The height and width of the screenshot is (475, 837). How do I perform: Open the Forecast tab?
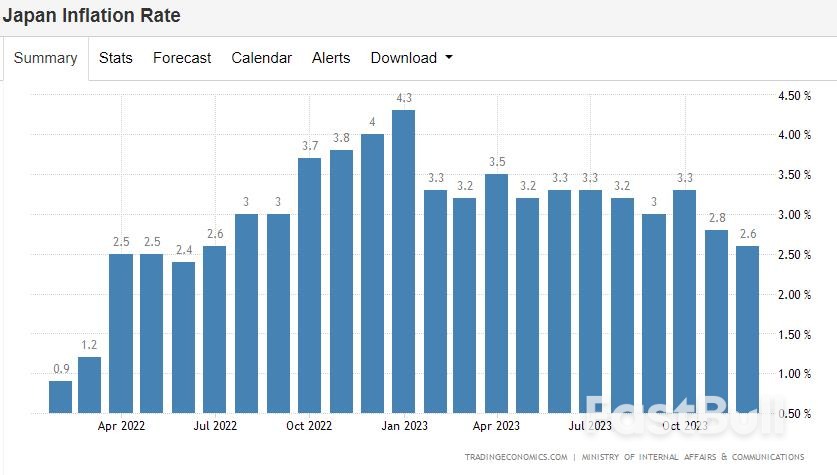point(182,58)
